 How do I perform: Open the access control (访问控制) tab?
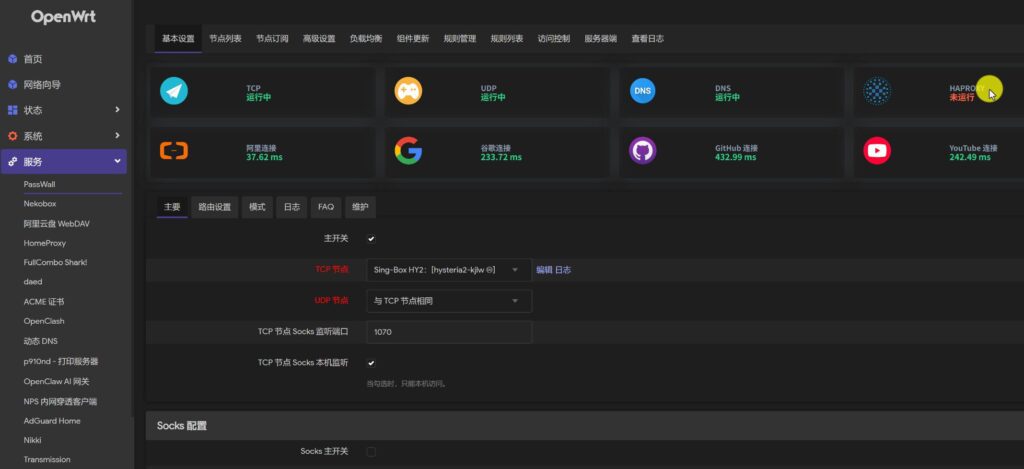click(x=554, y=39)
